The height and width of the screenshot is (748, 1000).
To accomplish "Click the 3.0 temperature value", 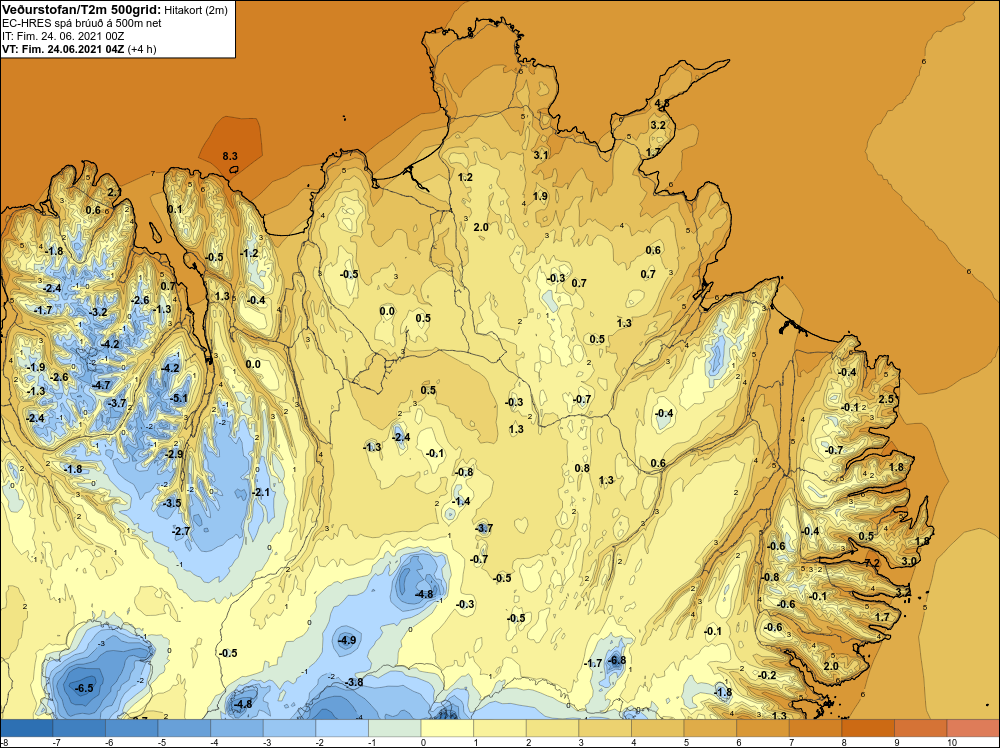I will click(x=909, y=561).
